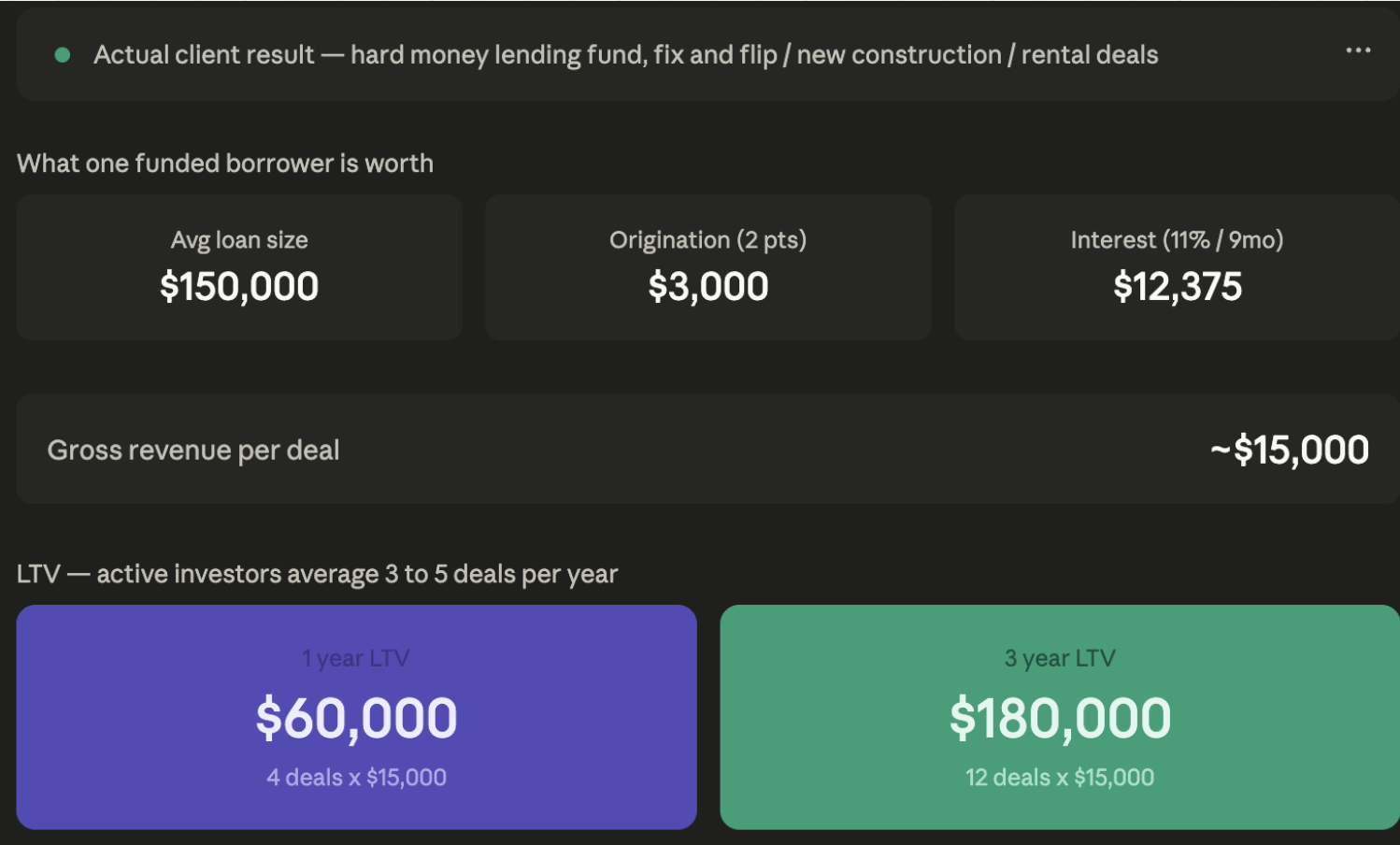Click the '1 year LTV' label
The width and height of the screenshot is (1400, 845).
coord(356,659)
